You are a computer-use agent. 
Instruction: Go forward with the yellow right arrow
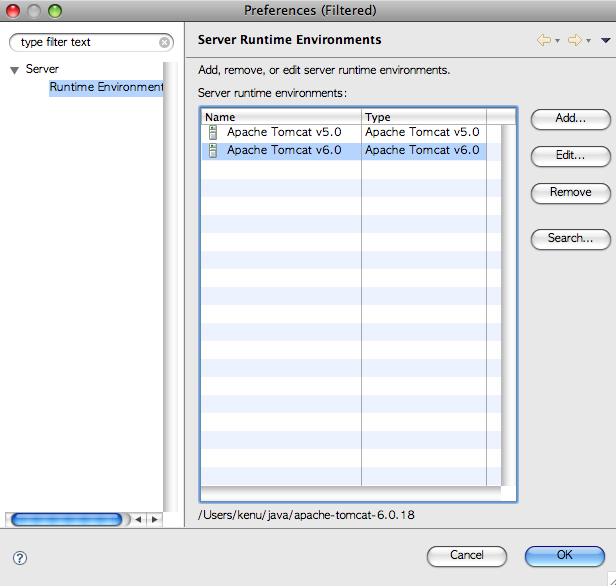pos(575,40)
